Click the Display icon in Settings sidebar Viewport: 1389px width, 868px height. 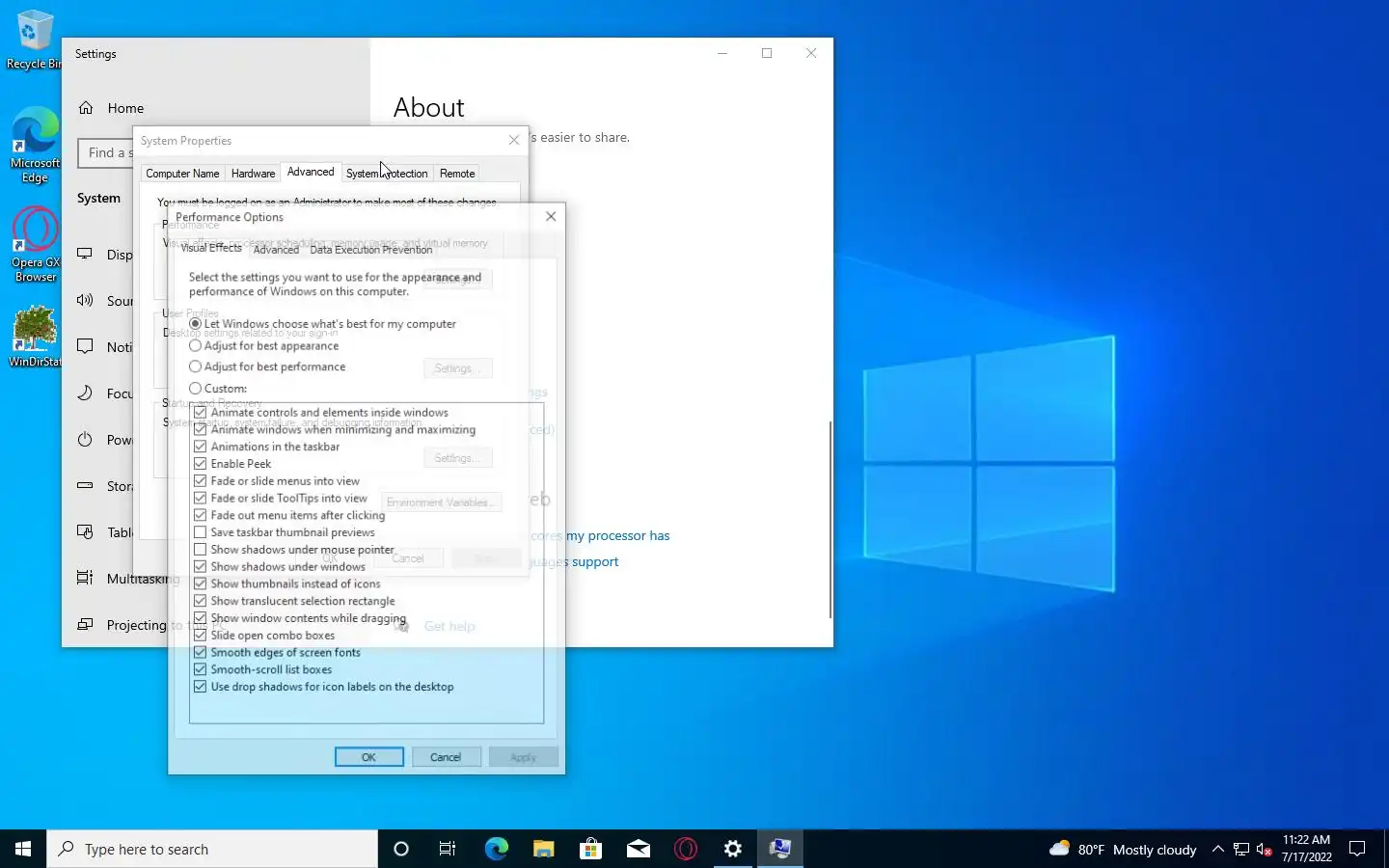[x=86, y=254]
